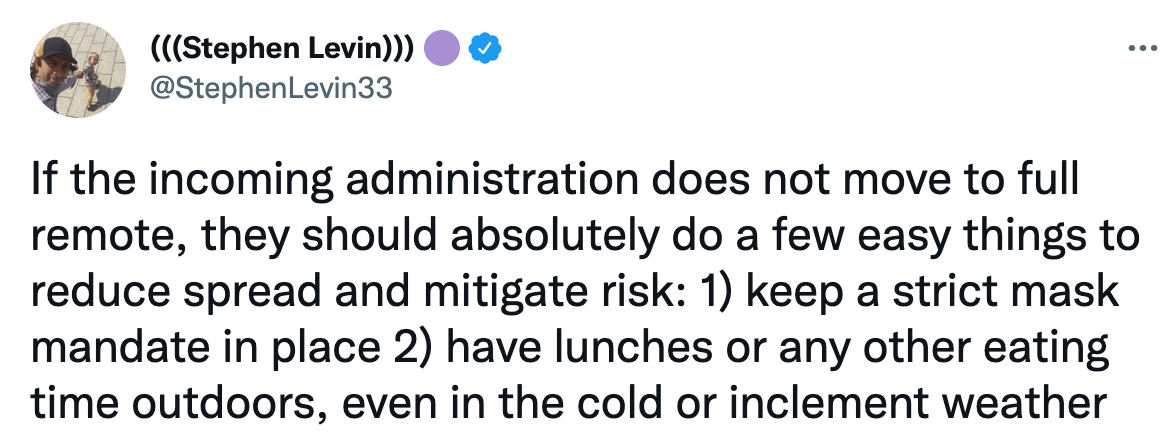Click the (((Stephen Levin))) display name
Viewport: 1166px width, 438px height.
[284, 47]
